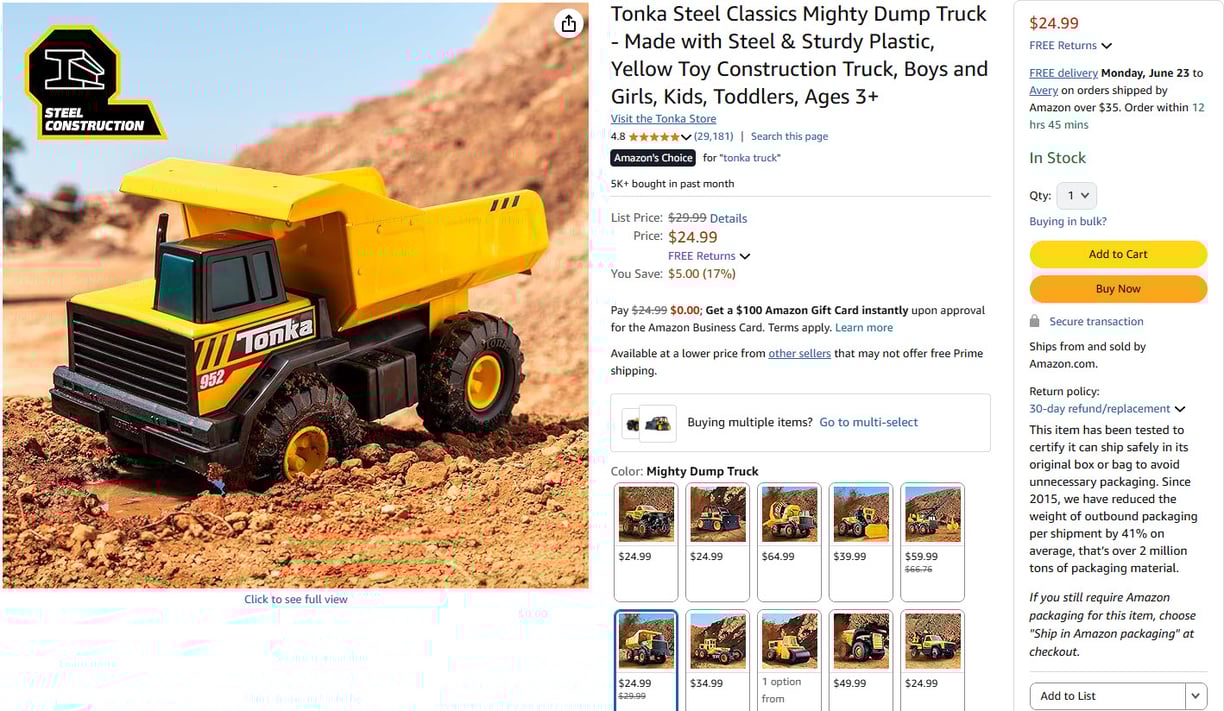This screenshot has height=711, width=1224.
Task: Expand 30-day refund/replacement policy details
Action: coord(1107,409)
